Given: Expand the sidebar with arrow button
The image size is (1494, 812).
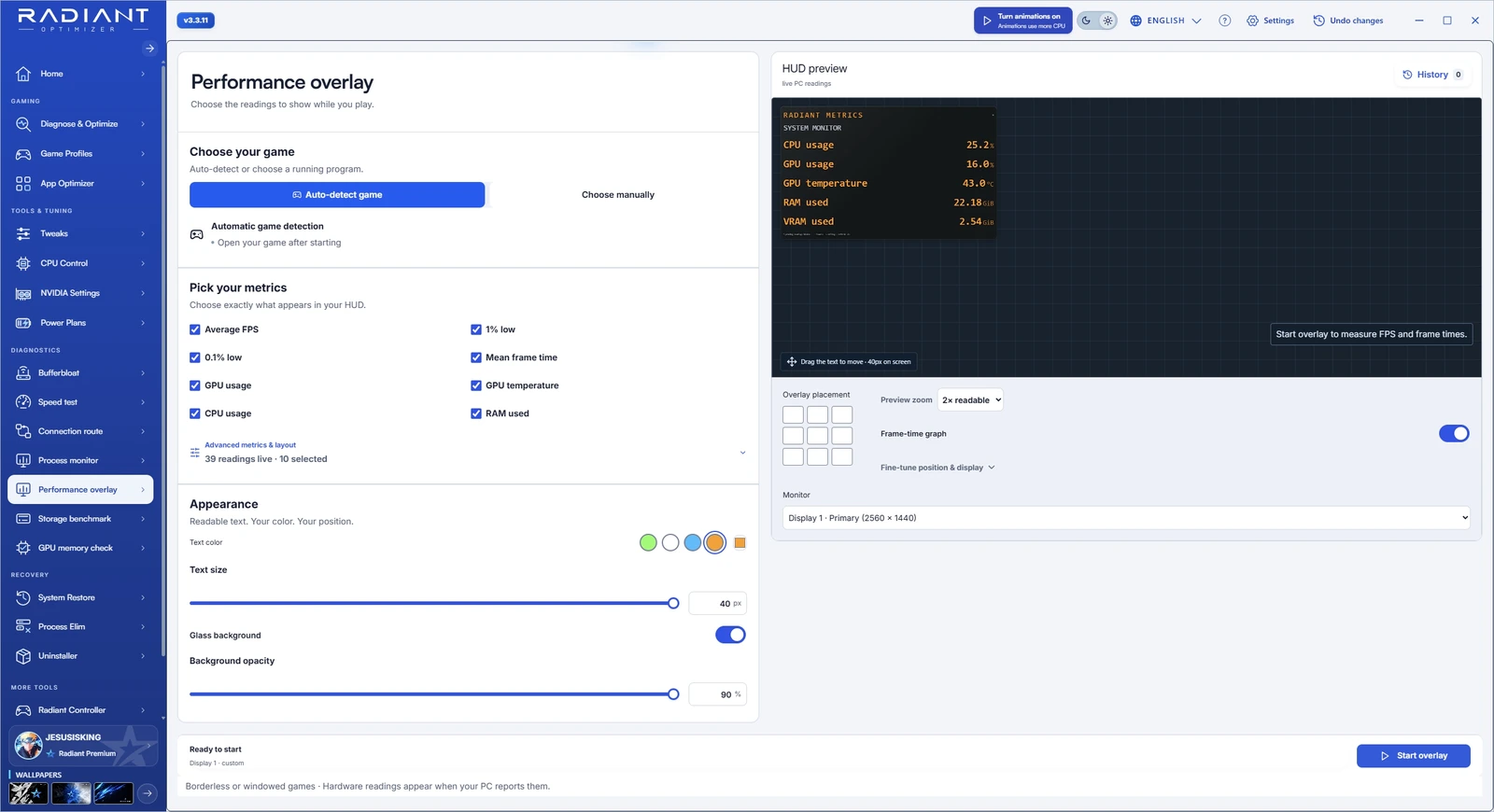Looking at the screenshot, I should 149,49.
